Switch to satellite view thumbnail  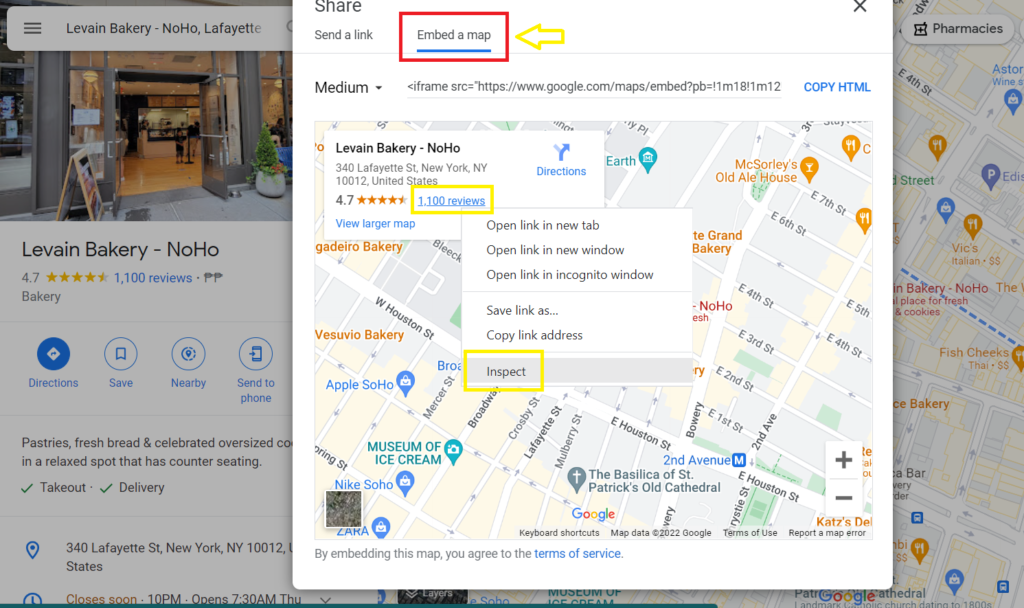coord(344,508)
